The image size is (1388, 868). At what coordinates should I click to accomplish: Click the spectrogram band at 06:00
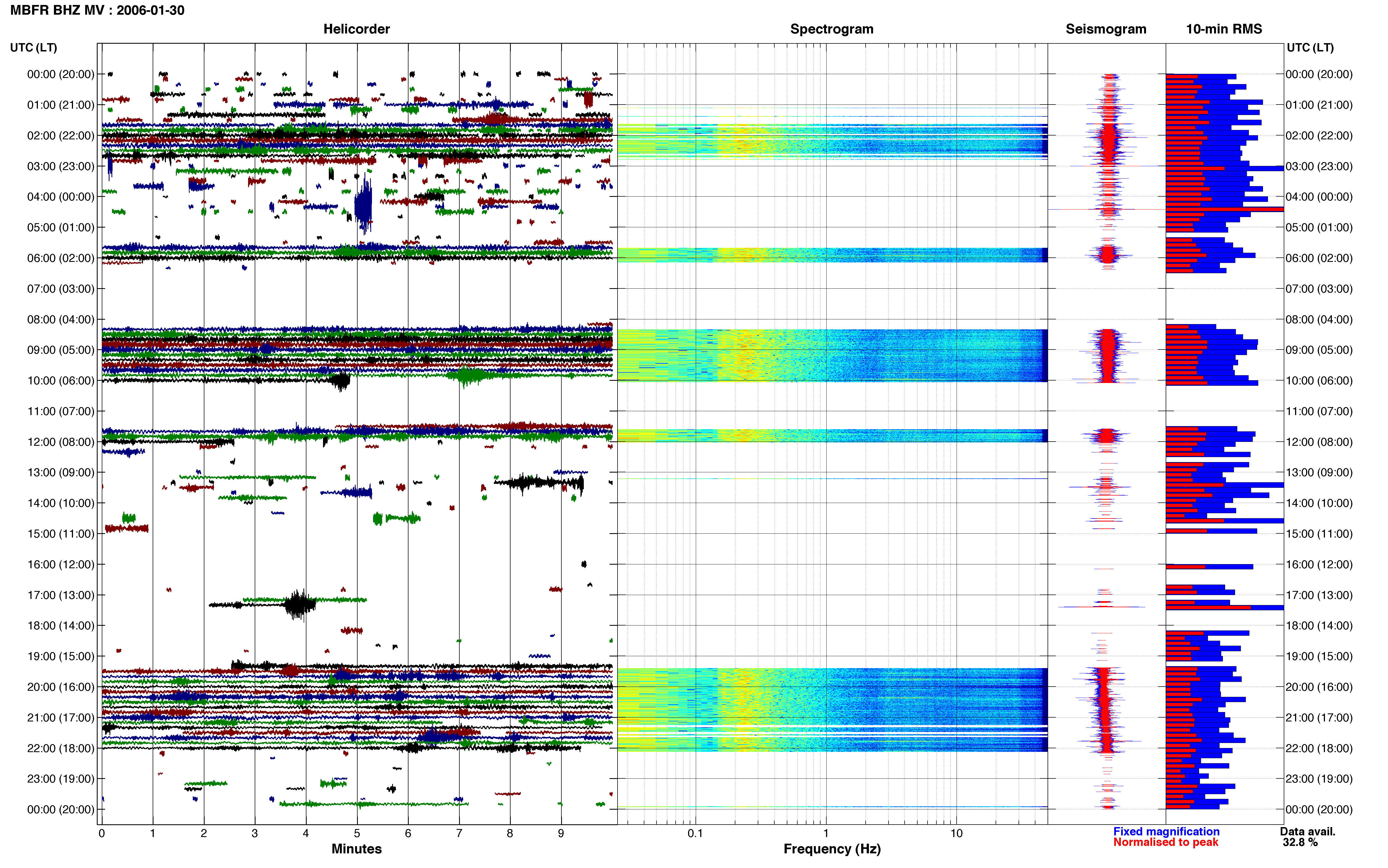(x=832, y=255)
